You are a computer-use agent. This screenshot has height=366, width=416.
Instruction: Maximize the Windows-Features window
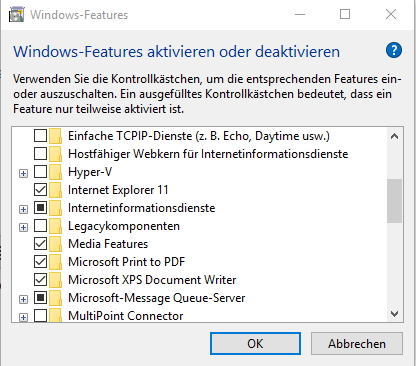tap(345, 14)
